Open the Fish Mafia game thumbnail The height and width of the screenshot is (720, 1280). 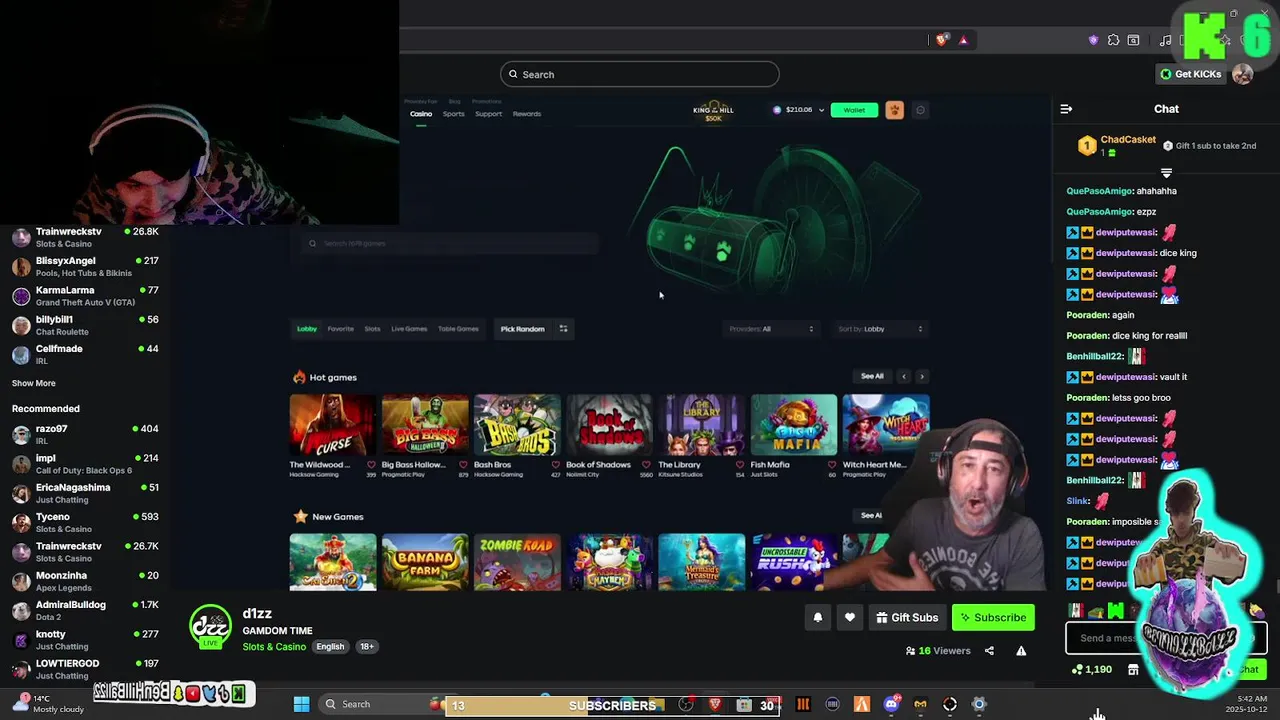coord(794,425)
